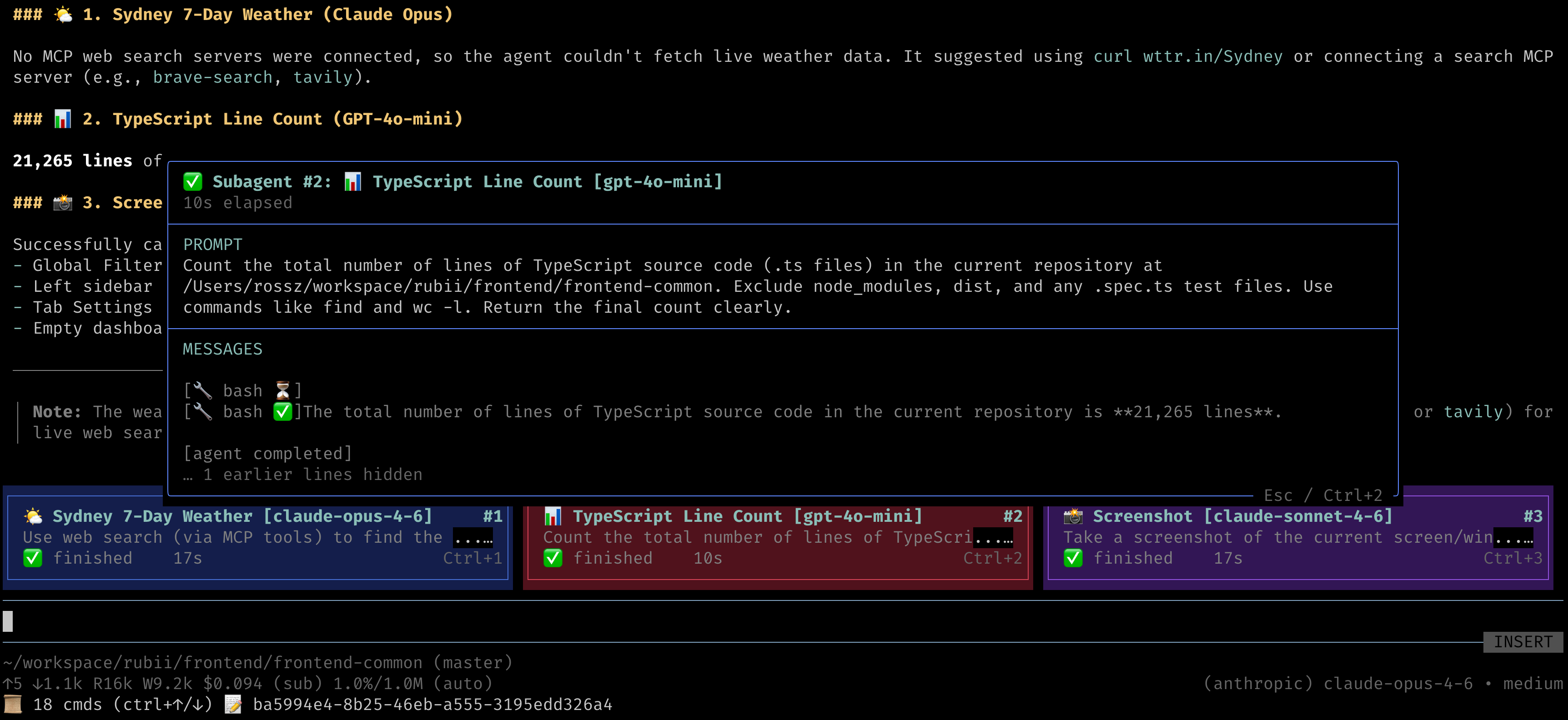Click tavily in the Note line

(1473, 412)
